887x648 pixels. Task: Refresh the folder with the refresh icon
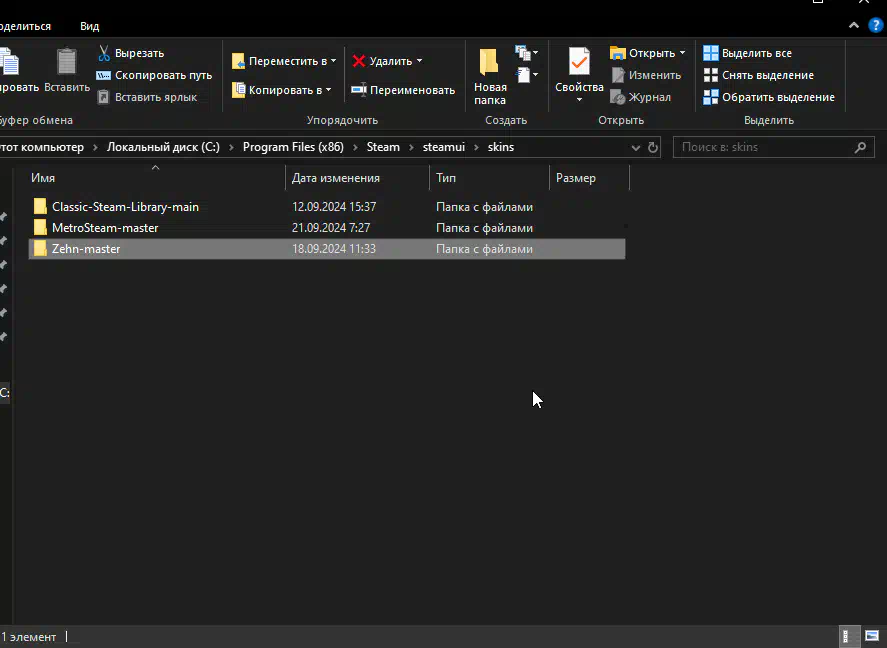coord(653,148)
